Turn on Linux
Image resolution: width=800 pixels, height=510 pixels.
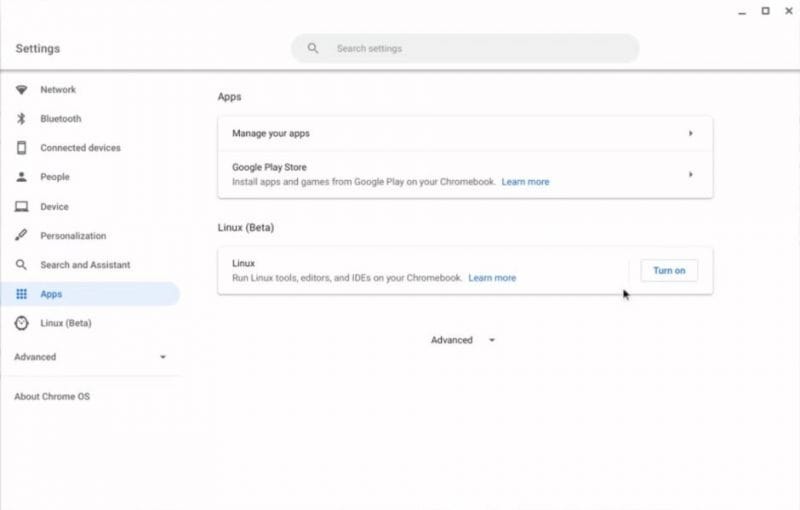coord(669,271)
